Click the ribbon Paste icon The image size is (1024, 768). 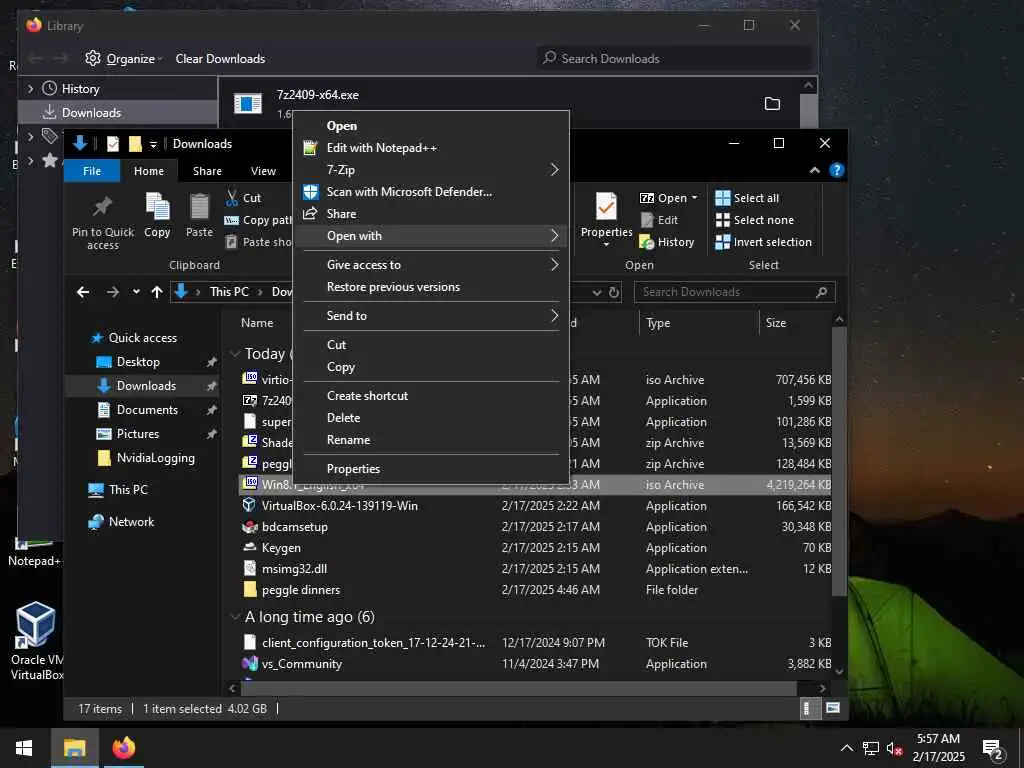pos(199,206)
